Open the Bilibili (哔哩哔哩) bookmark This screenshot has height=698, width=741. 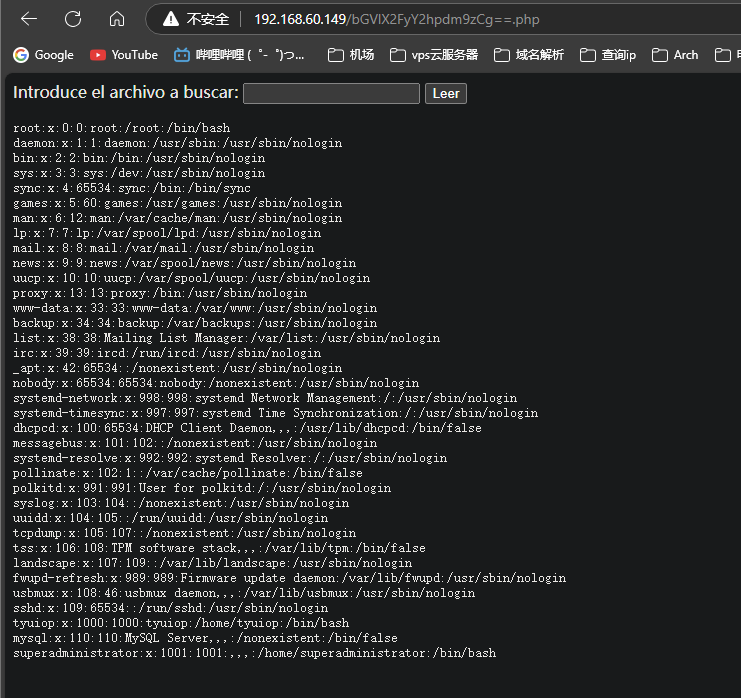coord(239,55)
